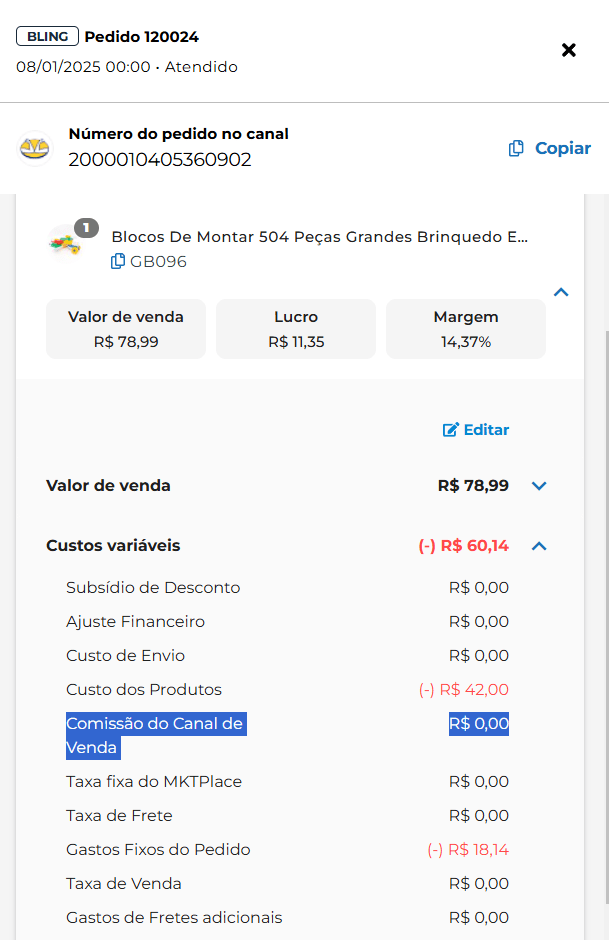The height and width of the screenshot is (940, 609).
Task: Click the Blocos De Montar product title
Action: tap(319, 237)
